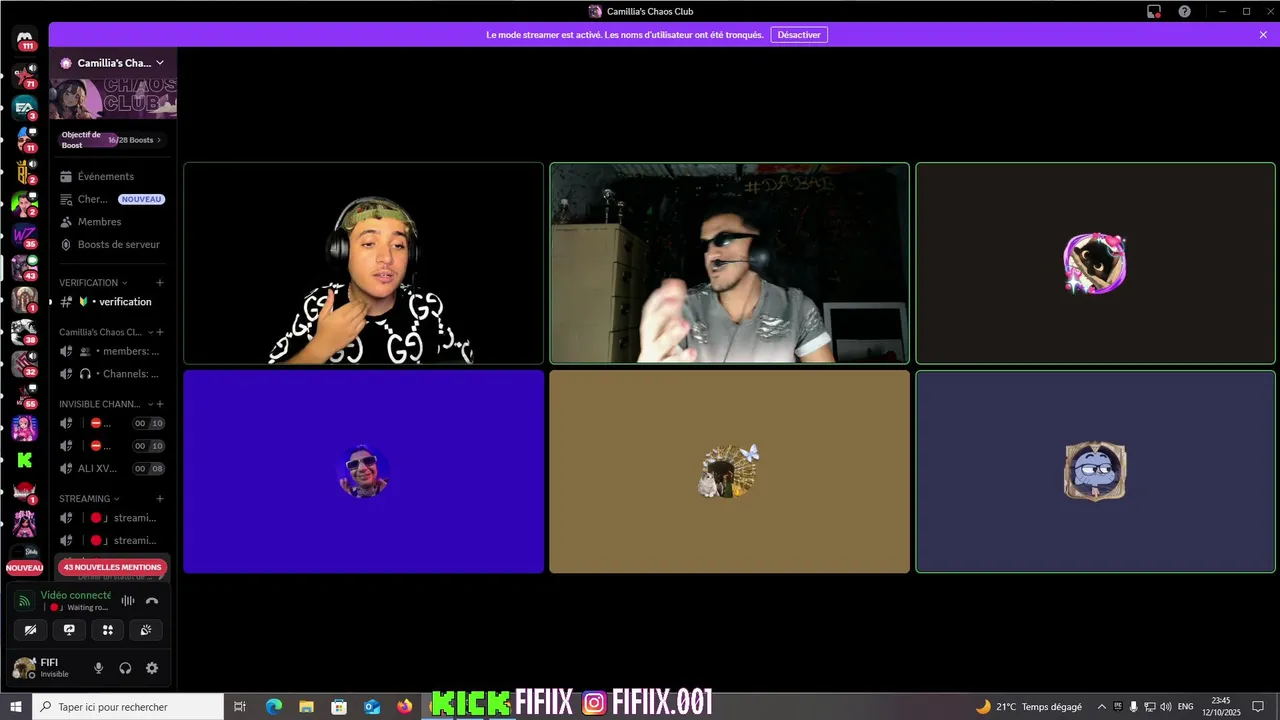Focus the sunglasses man's video tile
Viewport: 1280px width, 720px height.
coord(730,263)
